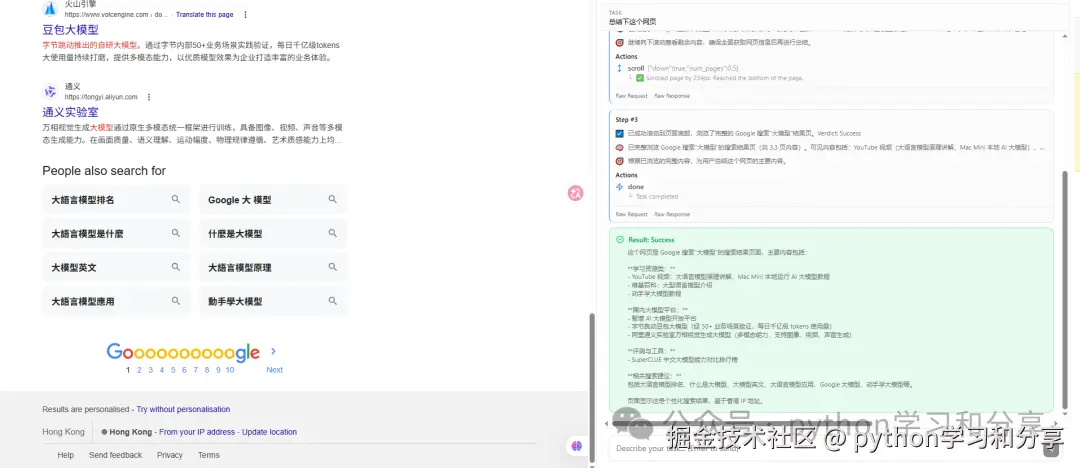Screen dimensions: 1080x468
Task: Click the Next results link
Action: (274, 370)
